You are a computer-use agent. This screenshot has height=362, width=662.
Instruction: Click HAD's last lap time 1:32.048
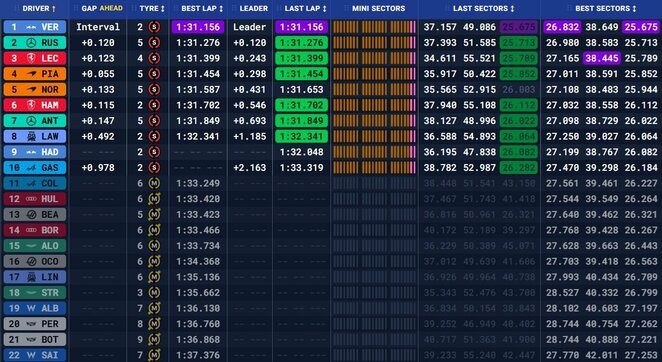[301, 152]
